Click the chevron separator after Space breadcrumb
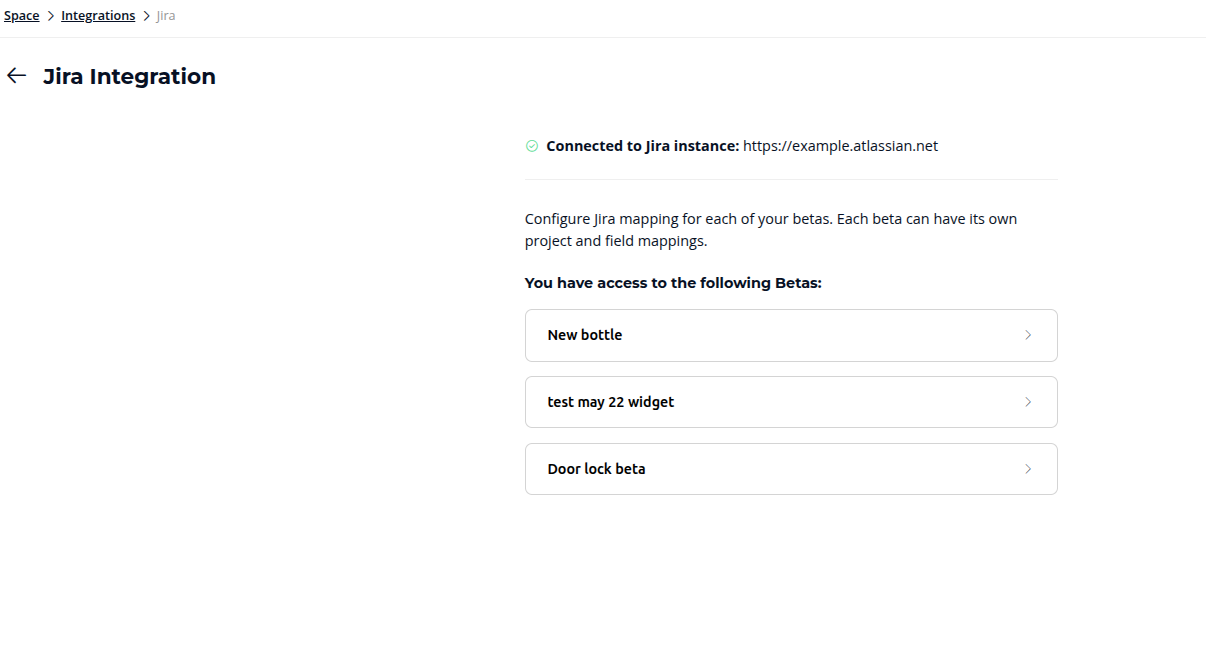Viewport: 1206px width, 663px height. pos(50,16)
